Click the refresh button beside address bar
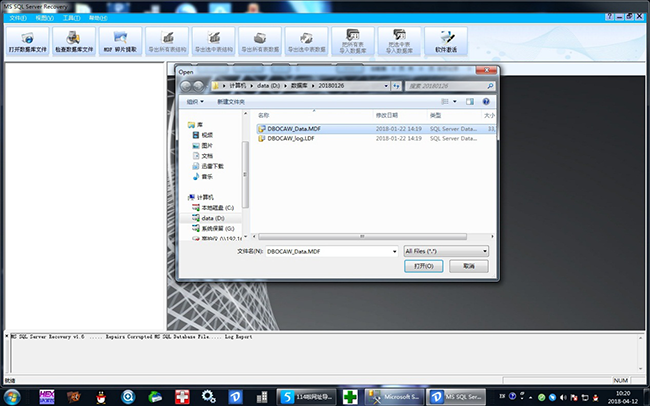The image size is (650, 406). [x=397, y=86]
